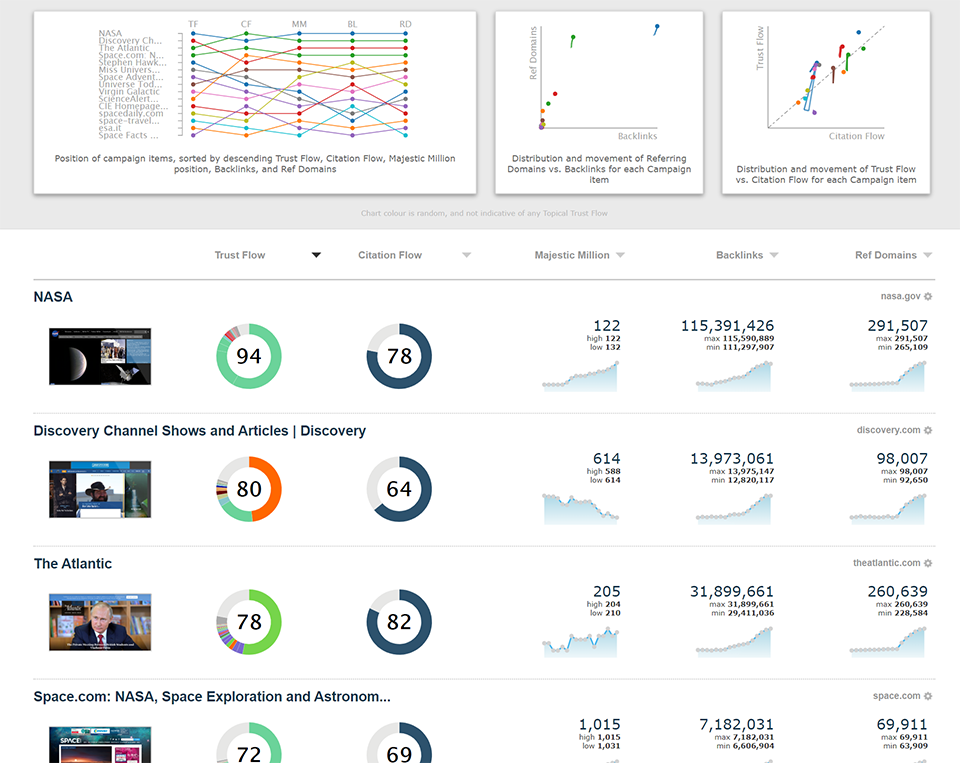The height and width of the screenshot is (763, 960).
Task: Open settings gear beside discovery.com
Action: [x=928, y=430]
